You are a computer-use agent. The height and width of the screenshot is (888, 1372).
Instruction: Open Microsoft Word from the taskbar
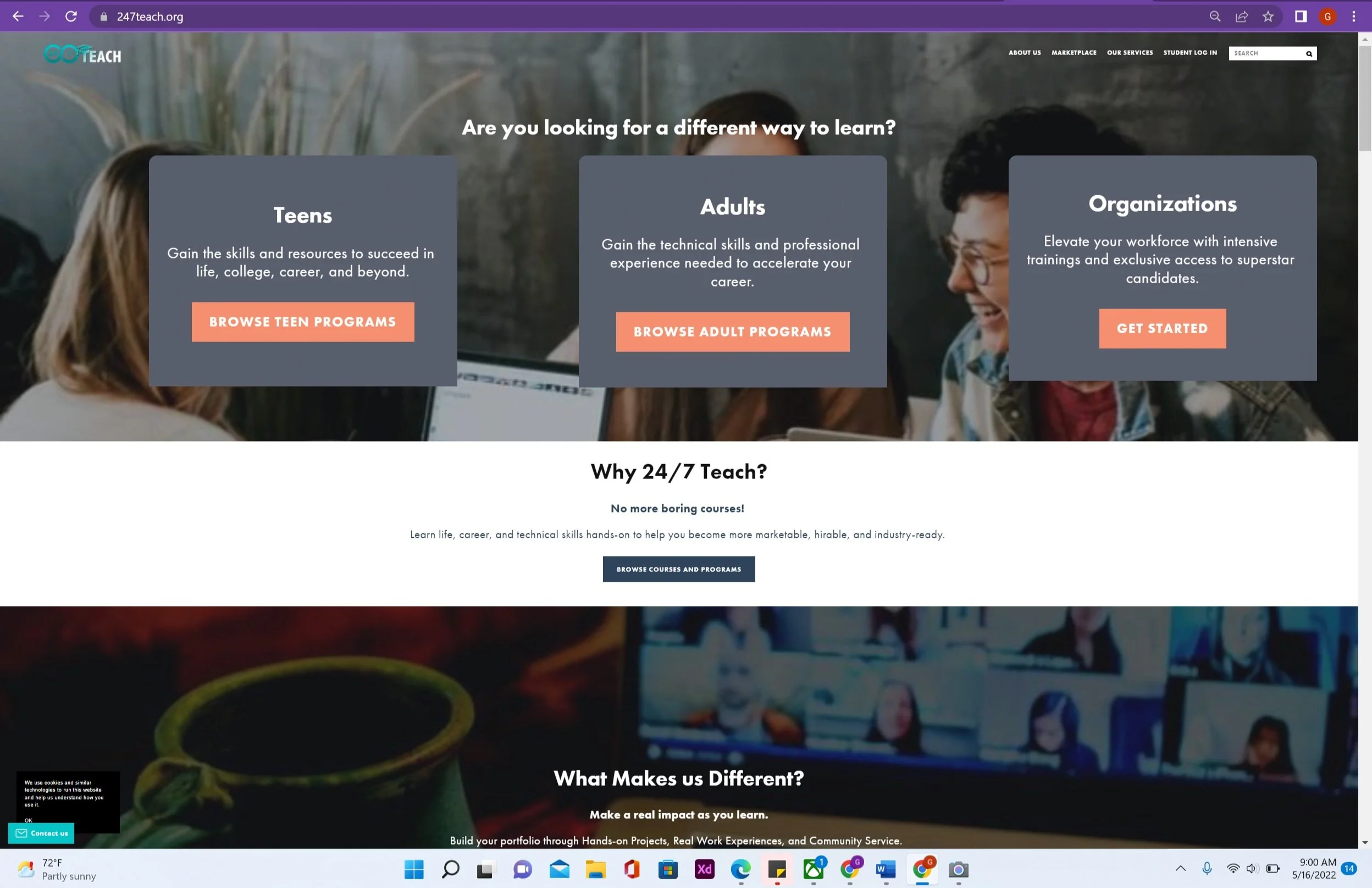(886, 869)
